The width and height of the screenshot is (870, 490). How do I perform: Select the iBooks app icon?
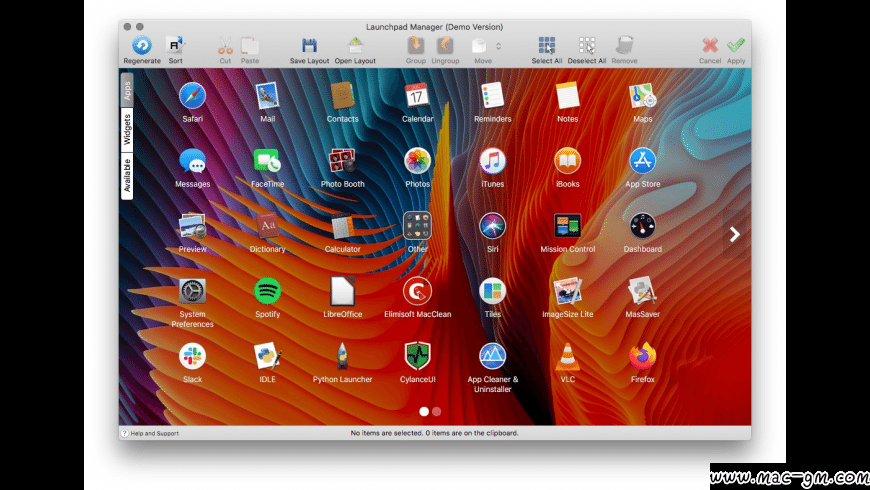(568, 161)
